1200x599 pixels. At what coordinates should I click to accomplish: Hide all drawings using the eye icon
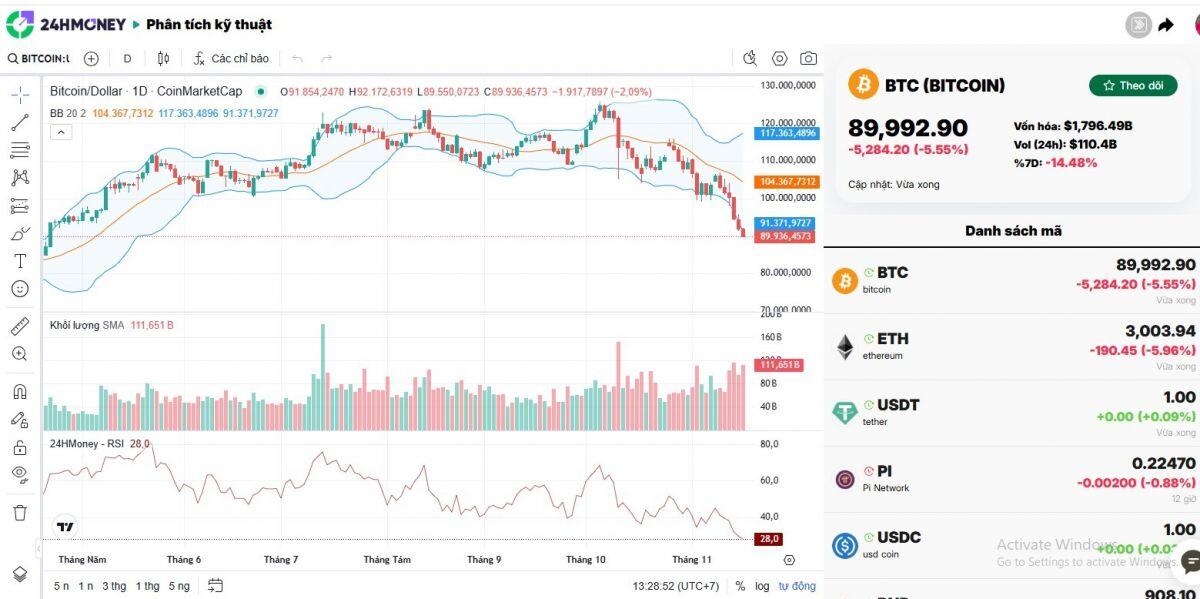tap(20, 475)
